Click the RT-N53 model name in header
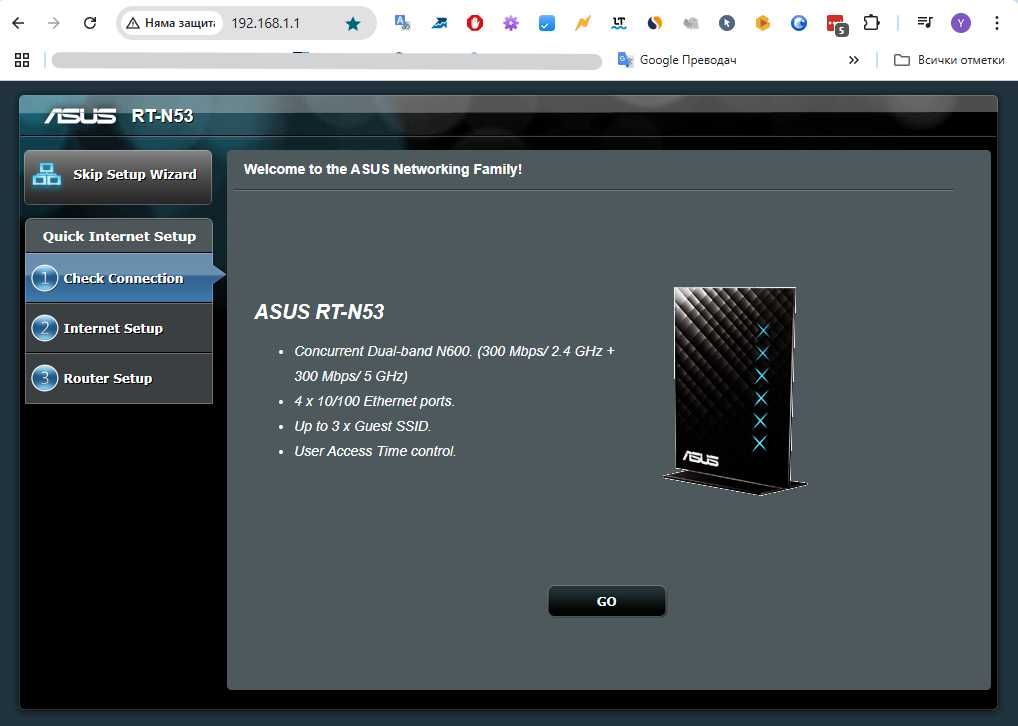The height and width of the screenshot is (726, 1018). tap(162, 116)
